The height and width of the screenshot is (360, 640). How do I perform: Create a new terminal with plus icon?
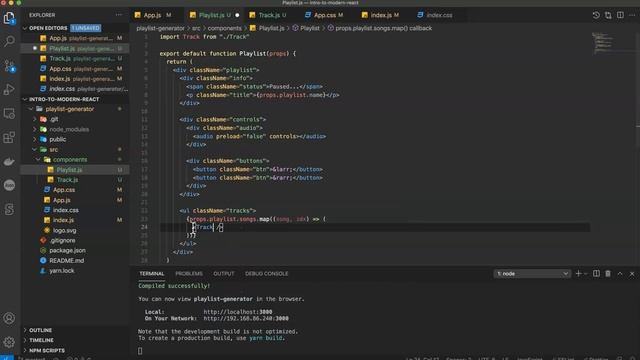coord(578,273)
